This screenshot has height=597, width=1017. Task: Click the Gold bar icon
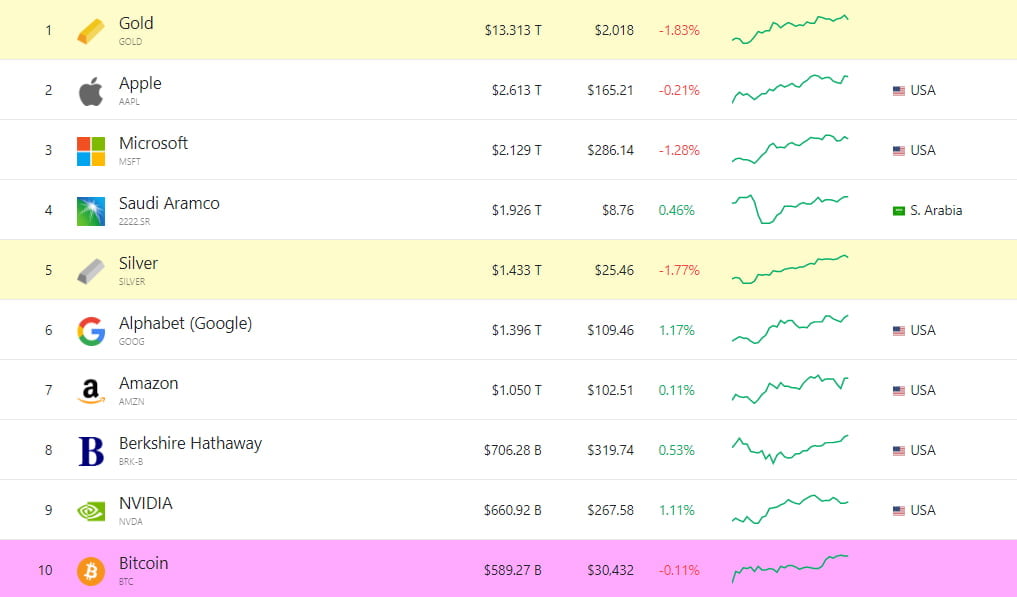[91, 31]
